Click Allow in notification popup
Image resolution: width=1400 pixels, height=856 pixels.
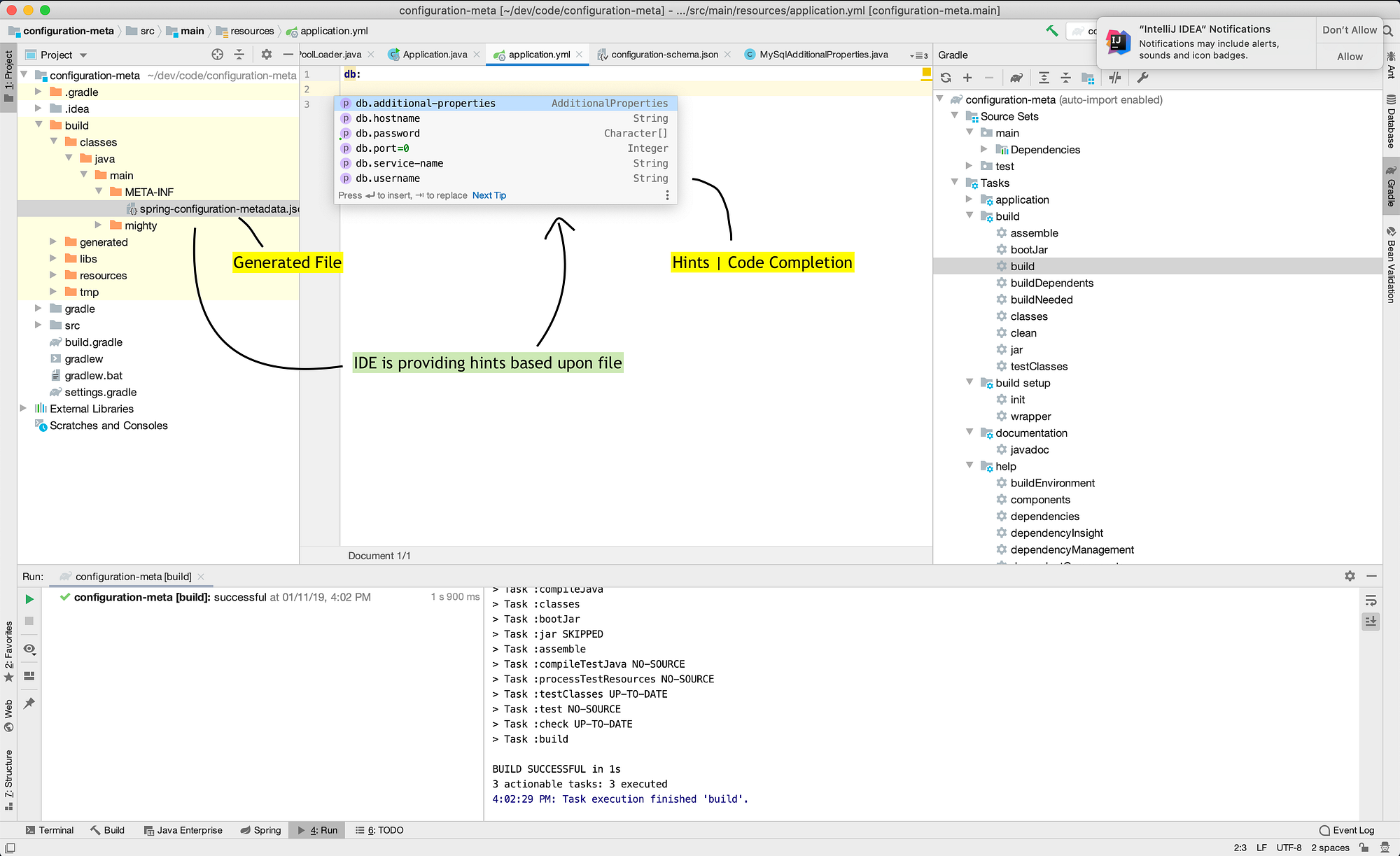pos(1350,57)
